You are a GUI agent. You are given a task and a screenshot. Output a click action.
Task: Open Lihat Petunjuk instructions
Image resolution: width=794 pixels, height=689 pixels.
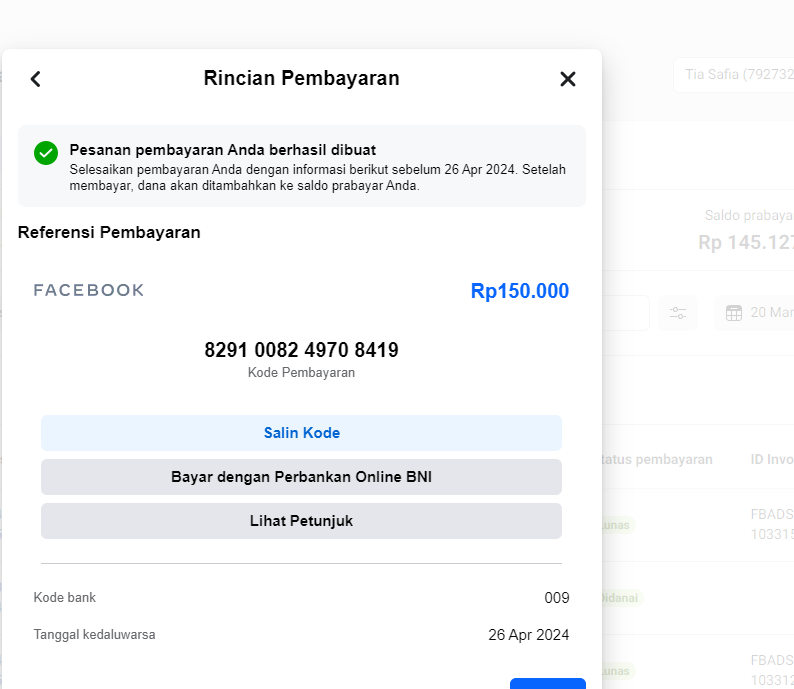click(x=301, y=521)
